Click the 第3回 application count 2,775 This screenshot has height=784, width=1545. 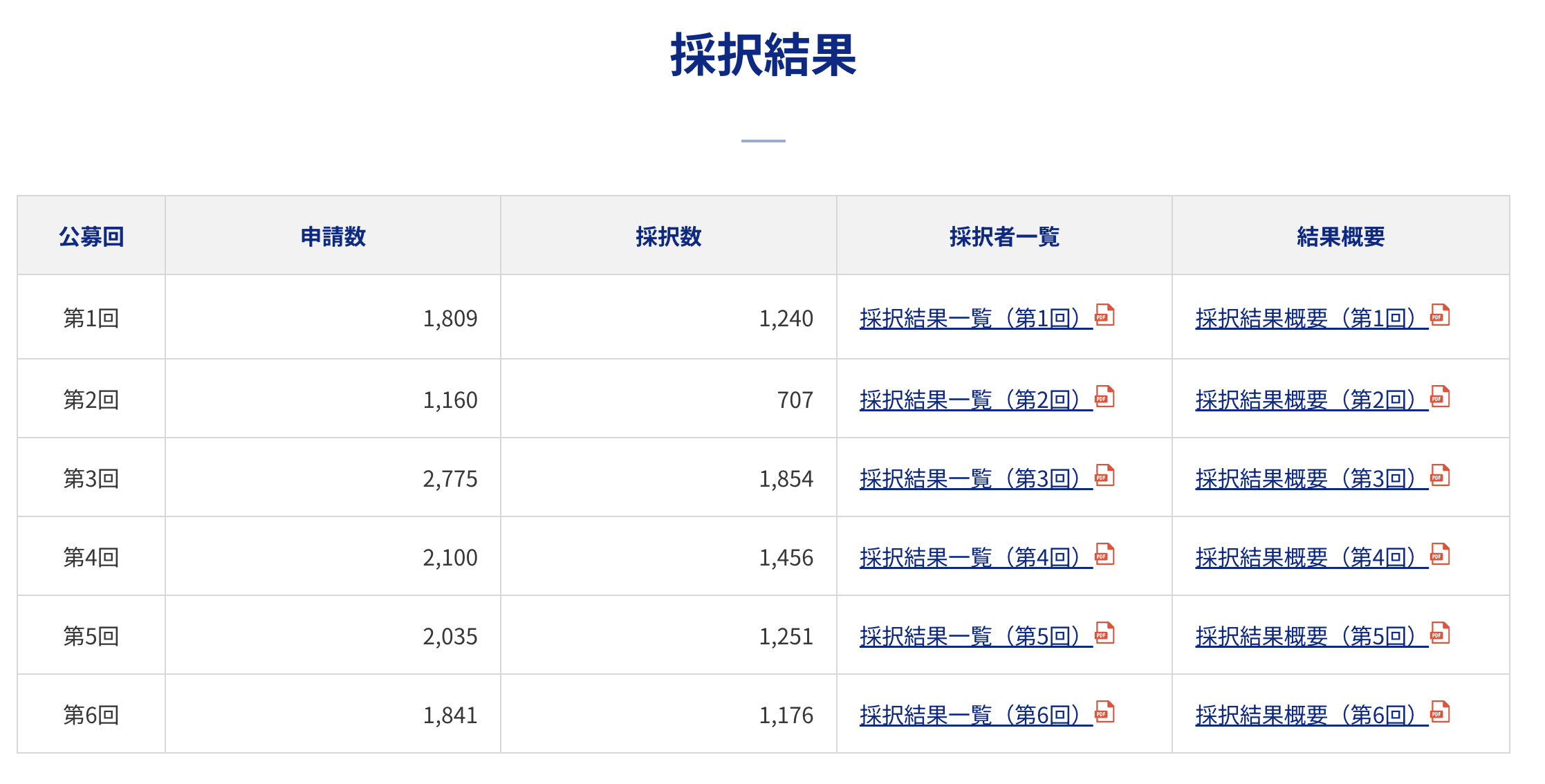click(x=450, y=479)
